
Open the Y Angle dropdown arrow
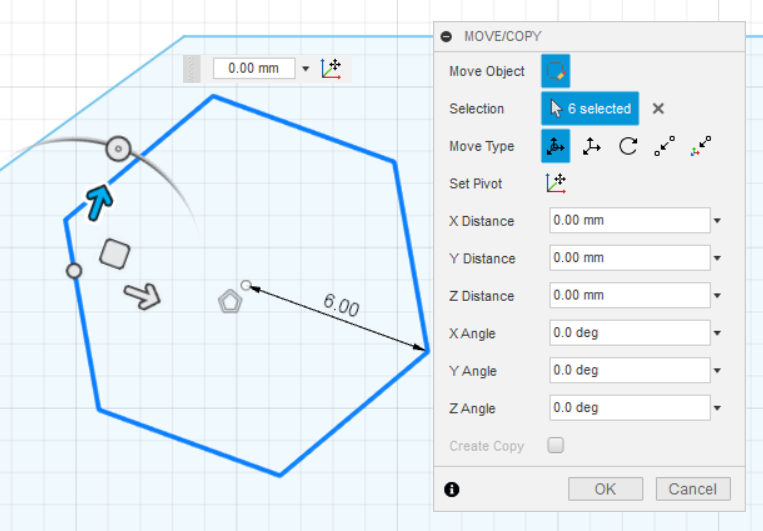[717, 371]
